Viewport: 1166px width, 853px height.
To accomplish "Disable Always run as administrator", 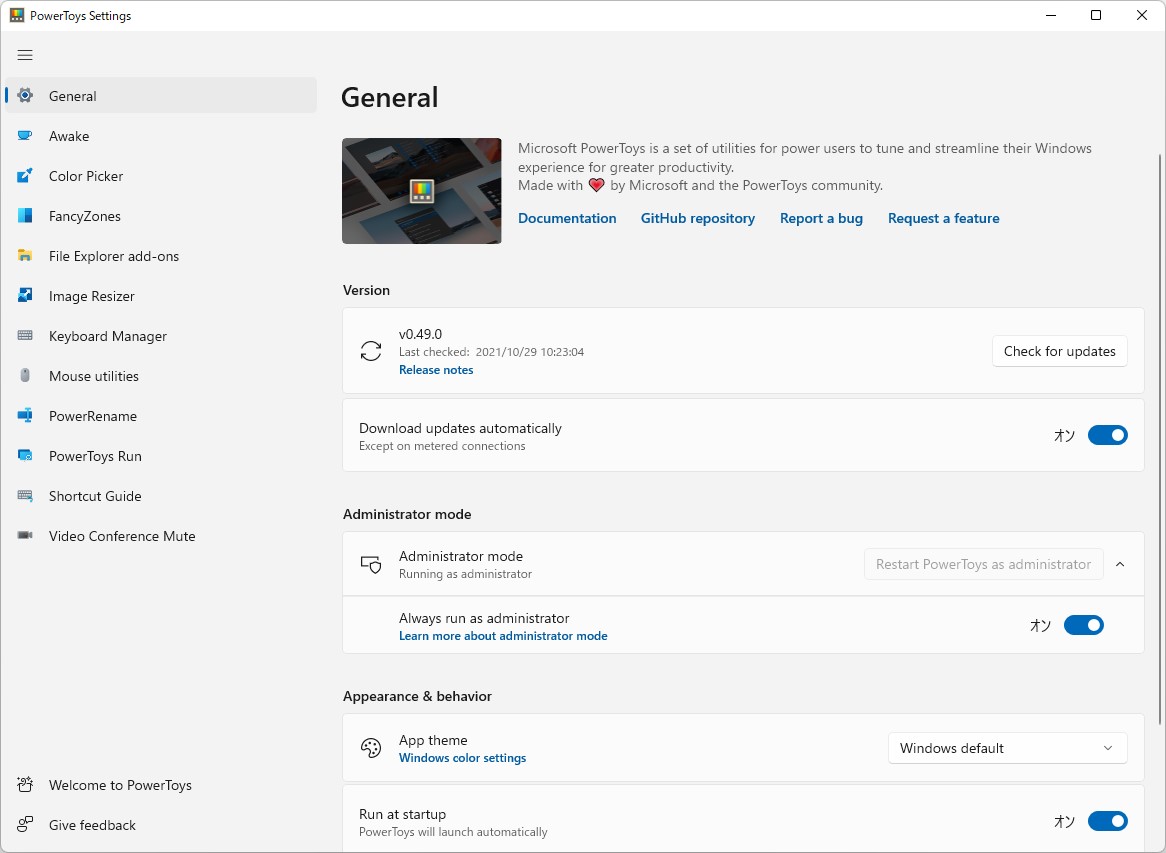I will coord(1084,625).
